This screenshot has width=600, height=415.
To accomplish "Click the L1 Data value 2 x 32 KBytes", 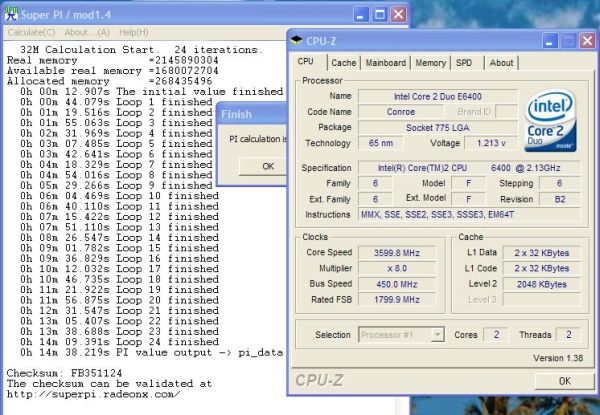I will pos(541,253).
